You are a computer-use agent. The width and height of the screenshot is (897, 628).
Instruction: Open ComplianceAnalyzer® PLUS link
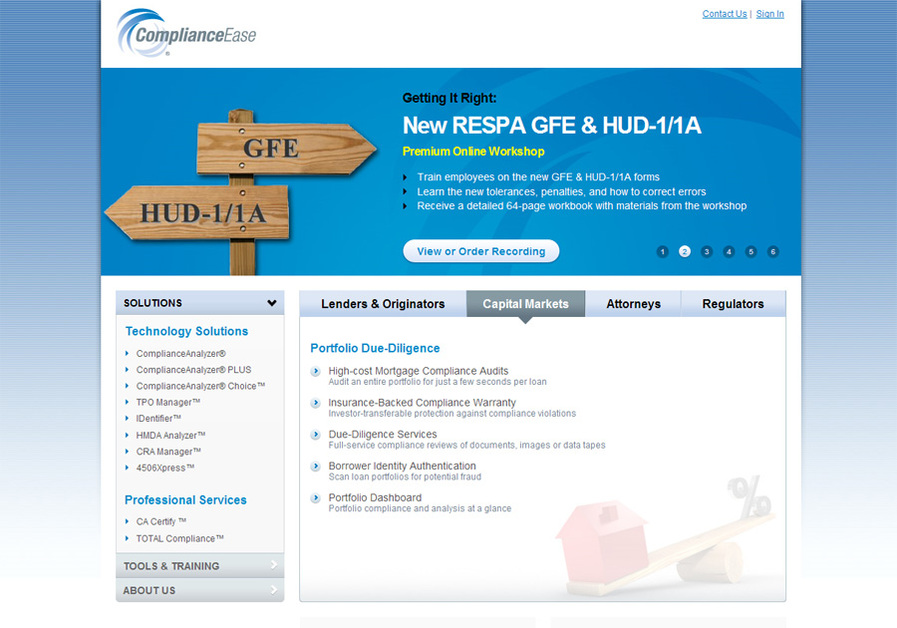pyautogui.click(x=193, y=370)
